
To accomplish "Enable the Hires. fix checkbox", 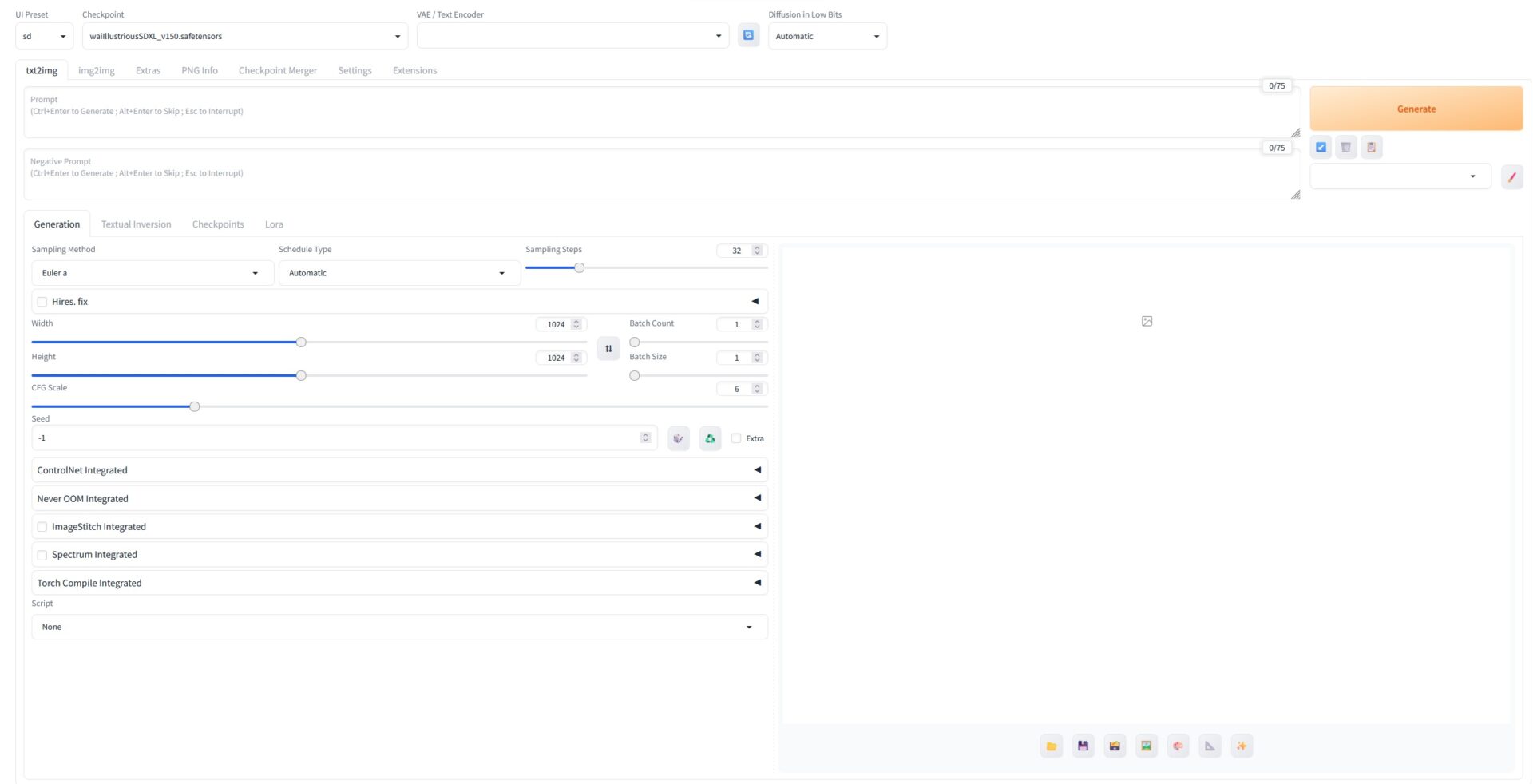I will [42, 302].
